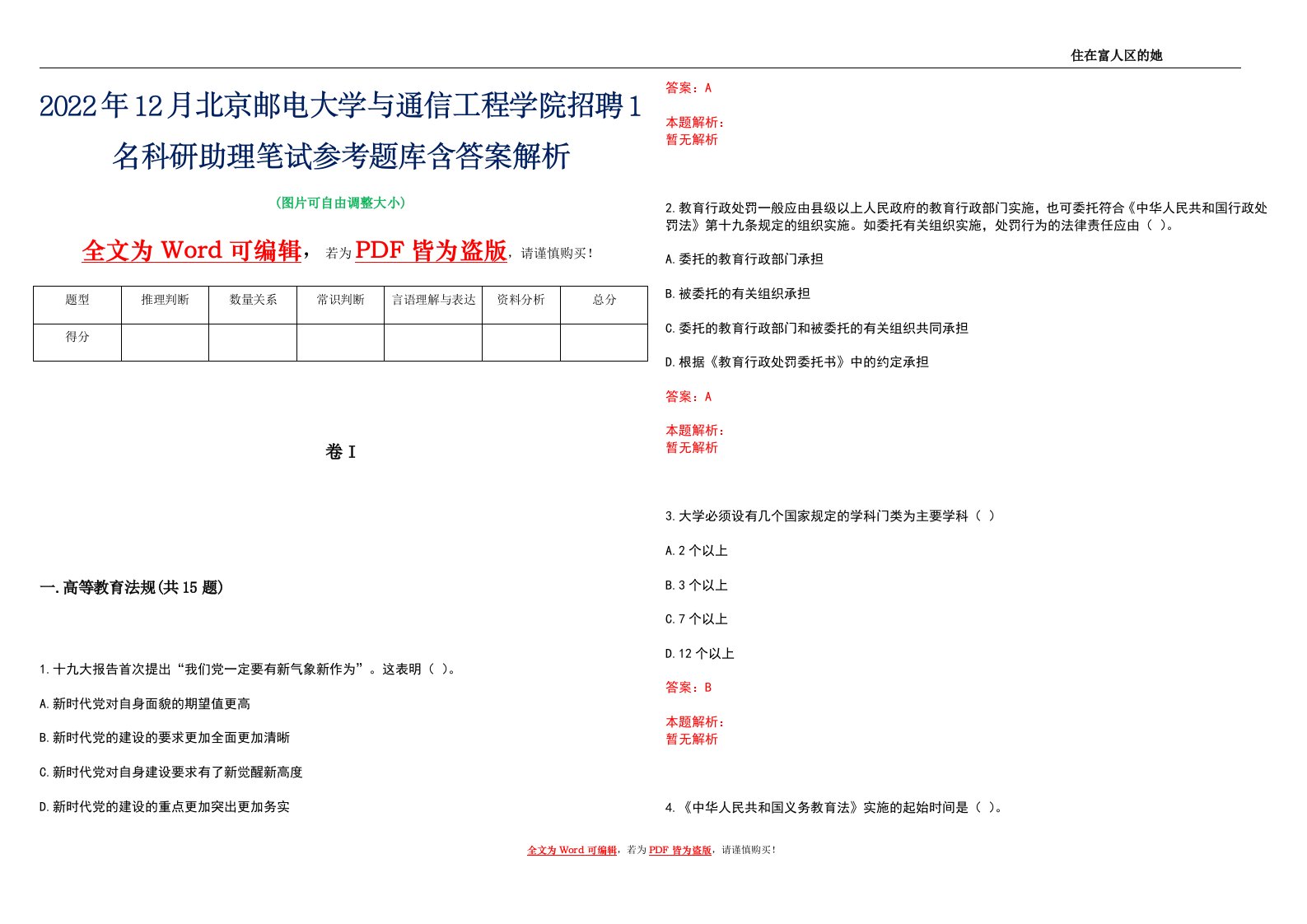Select the table cell '数量关系'

pyautogui.click(x=253, y=305)
